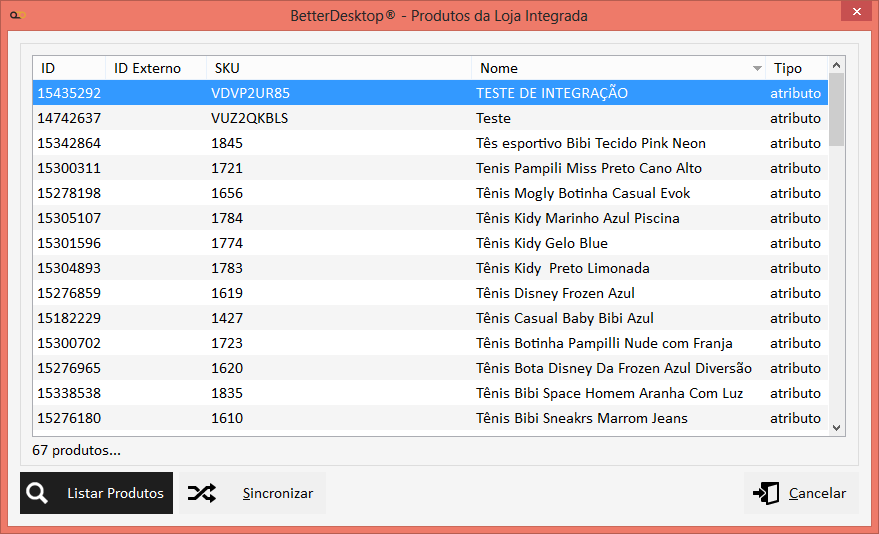Image resolution: width=879 pixels, height=534 pixels.
Task: Click the Cancelar button text
Action: [817, 493]
